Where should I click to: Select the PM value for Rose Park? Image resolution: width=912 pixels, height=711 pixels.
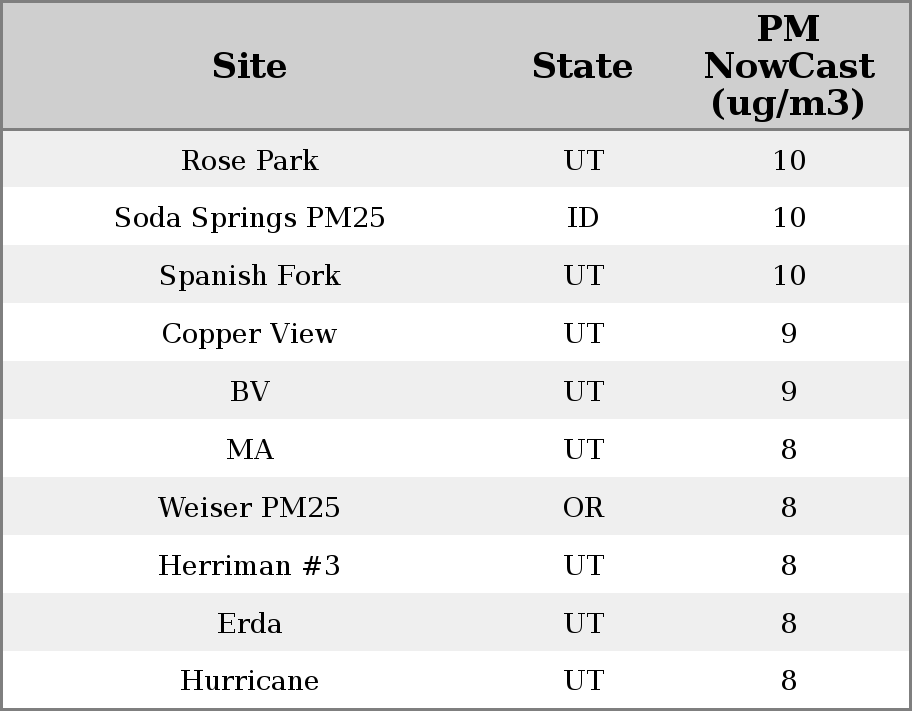pyautogui.click(x=789, y=160)
